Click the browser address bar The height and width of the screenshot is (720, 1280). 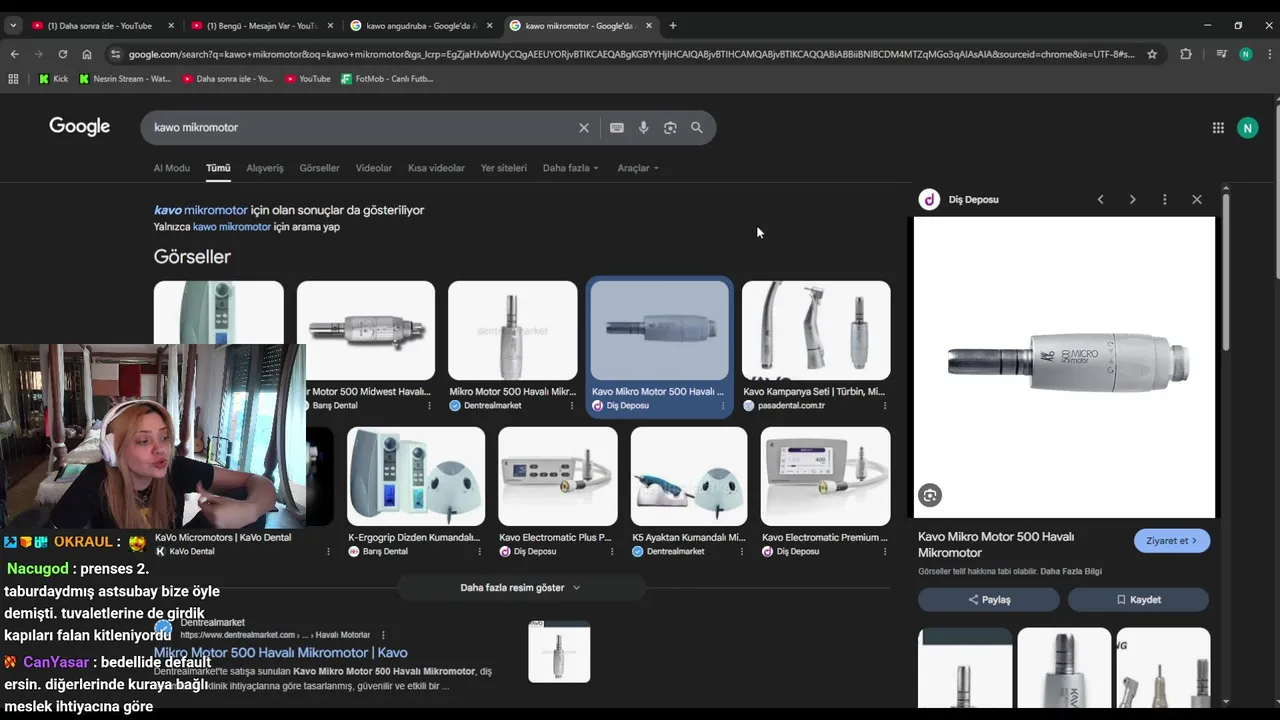click(x=630, y=54)
